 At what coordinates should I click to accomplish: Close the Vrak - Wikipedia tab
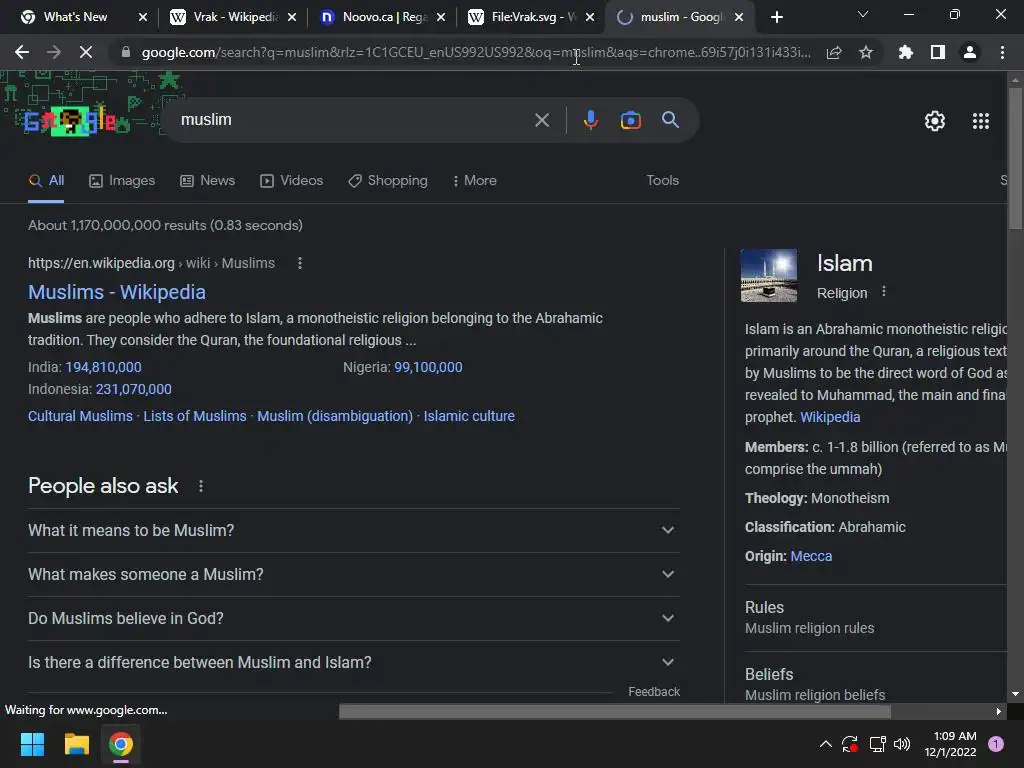[x=292, y=18]
